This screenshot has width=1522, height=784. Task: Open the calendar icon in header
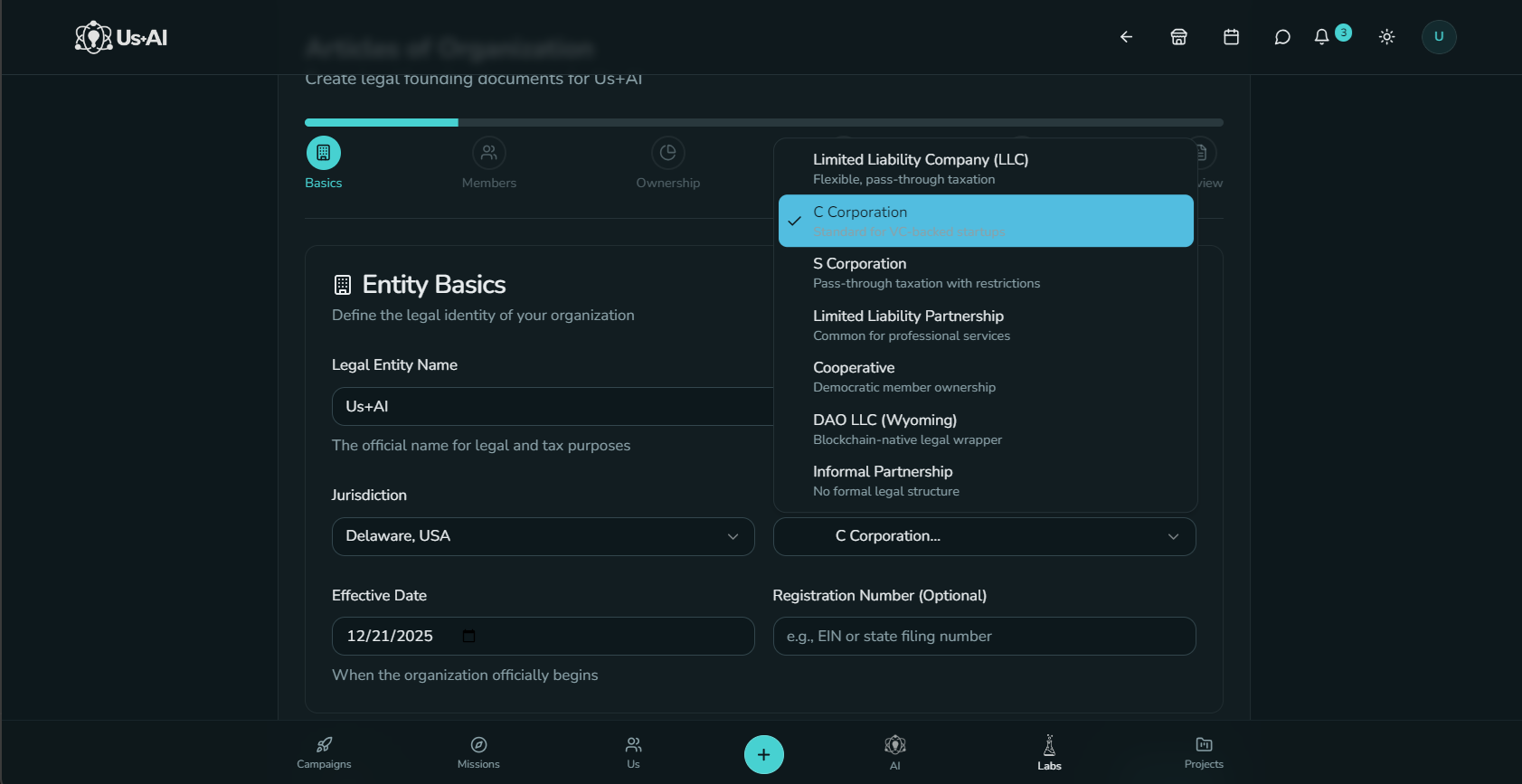click(1231, 37)
